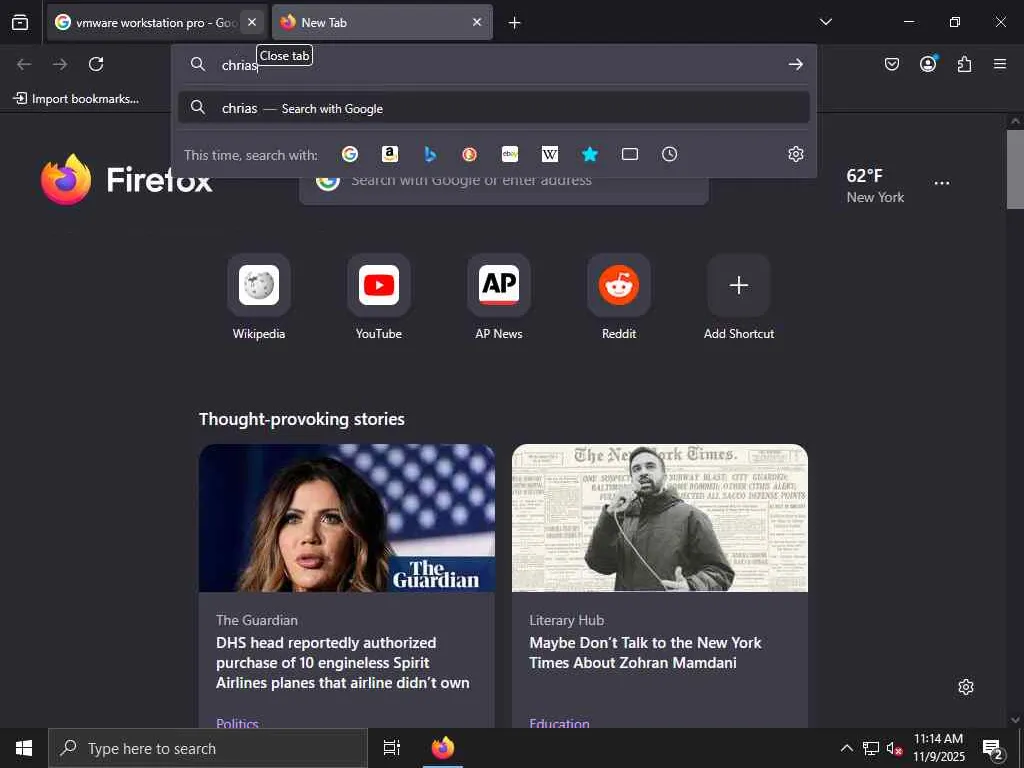Close the vmware workstation pro tab
The width and height of the screenshot is (1024, 768).
tap(252, 22)
